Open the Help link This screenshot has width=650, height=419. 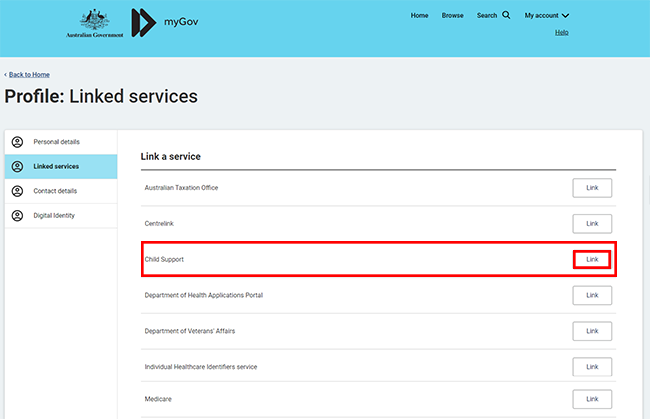coord(562,32)
